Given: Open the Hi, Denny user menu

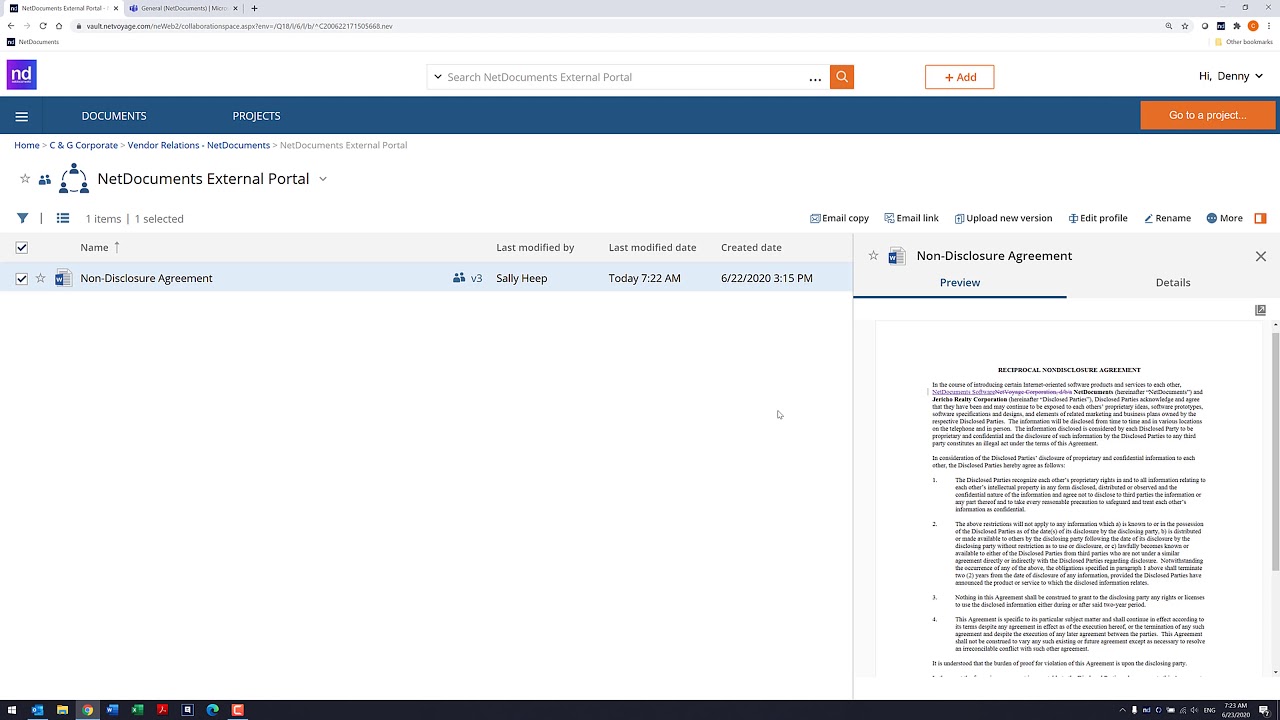Looking at the screenshot, I should coord(1231,77).
